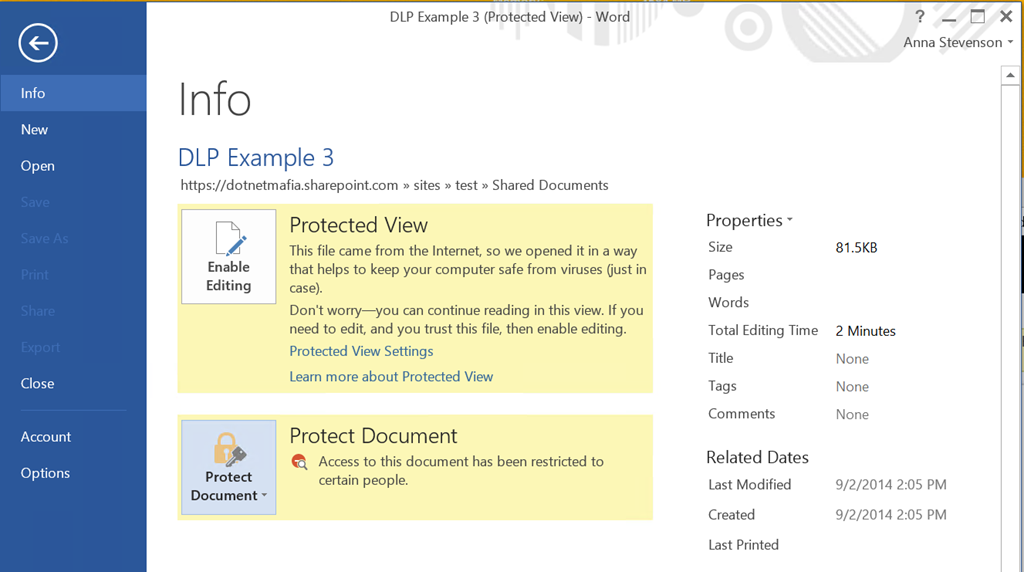Click the Title property value None
The image size is (1024, 572).
coord(852,359)
